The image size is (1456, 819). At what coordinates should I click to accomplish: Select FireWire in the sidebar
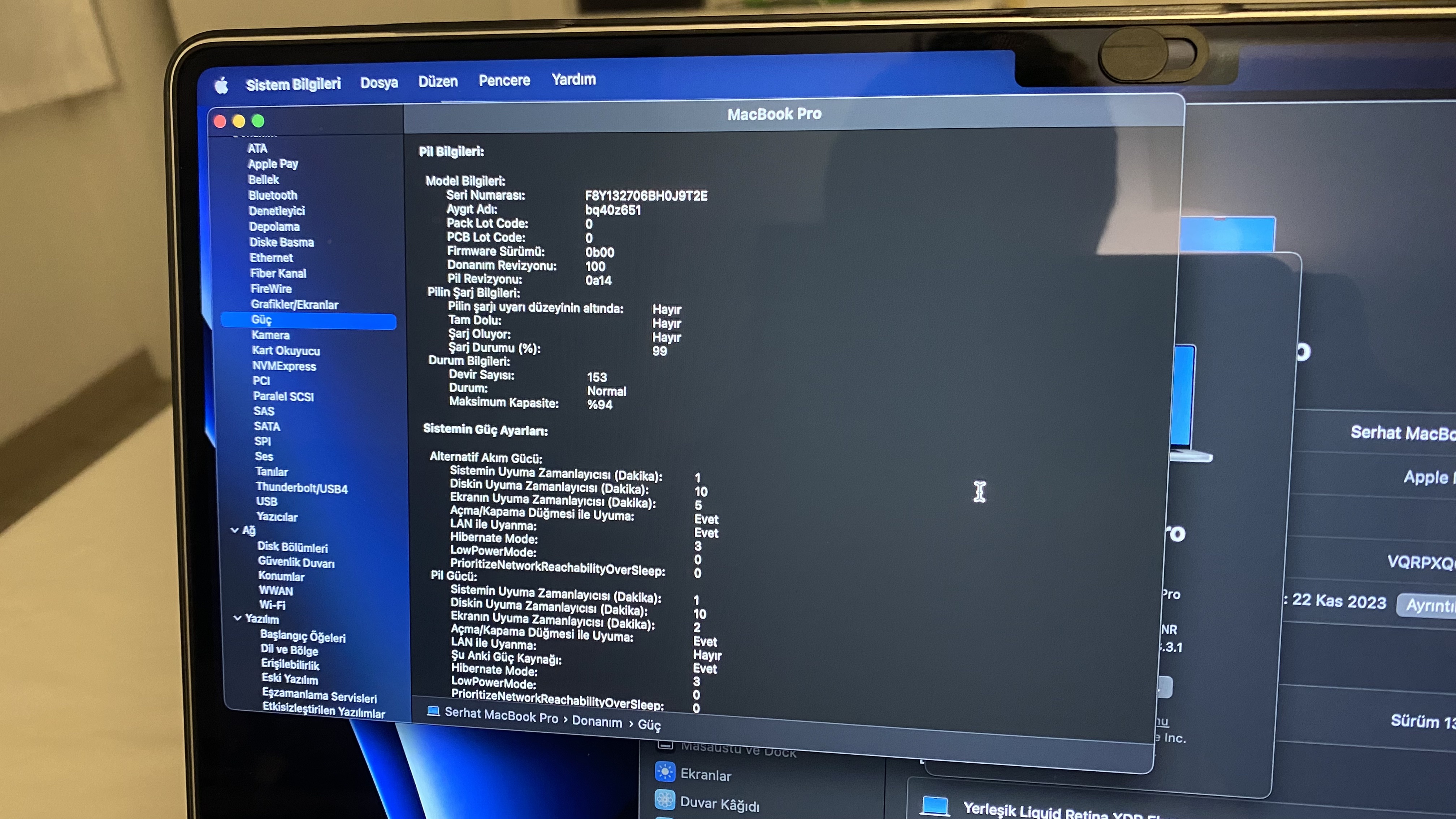click(271, 289)
